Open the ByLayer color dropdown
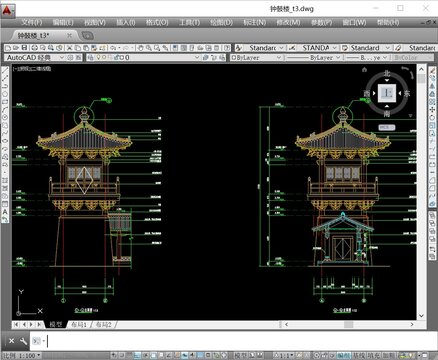 pyautogui.click(x=256, y=57)
